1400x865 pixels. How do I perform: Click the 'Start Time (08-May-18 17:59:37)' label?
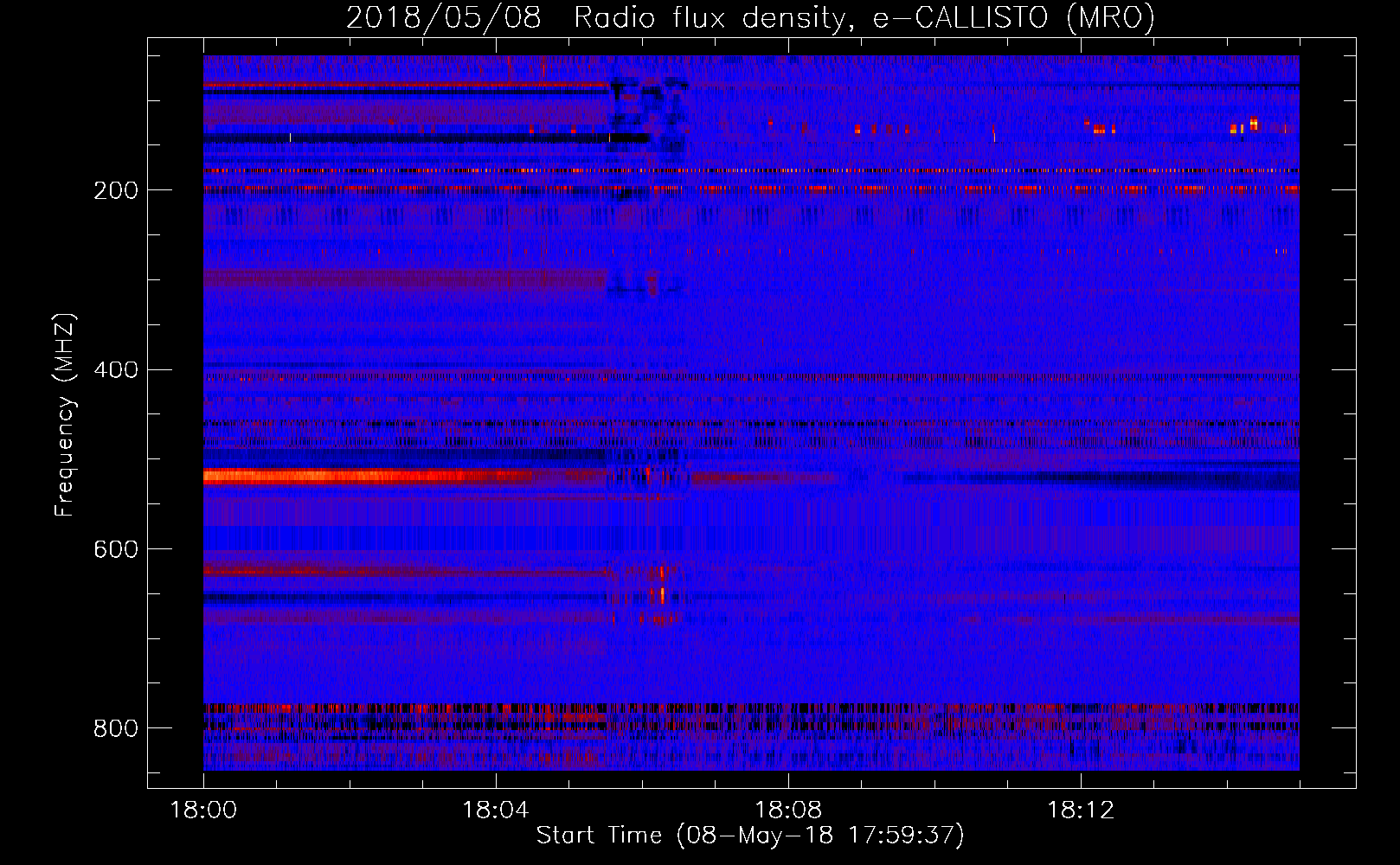750,836
